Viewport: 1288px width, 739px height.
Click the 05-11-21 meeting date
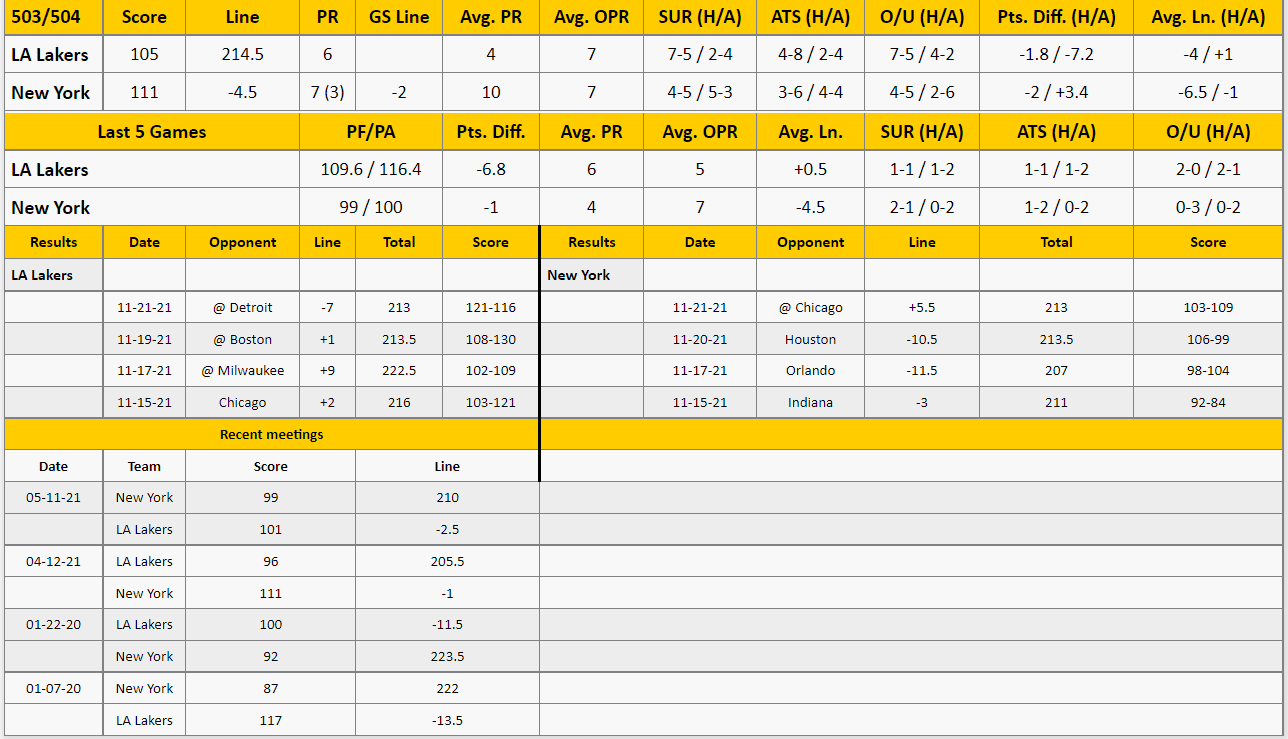53,497
